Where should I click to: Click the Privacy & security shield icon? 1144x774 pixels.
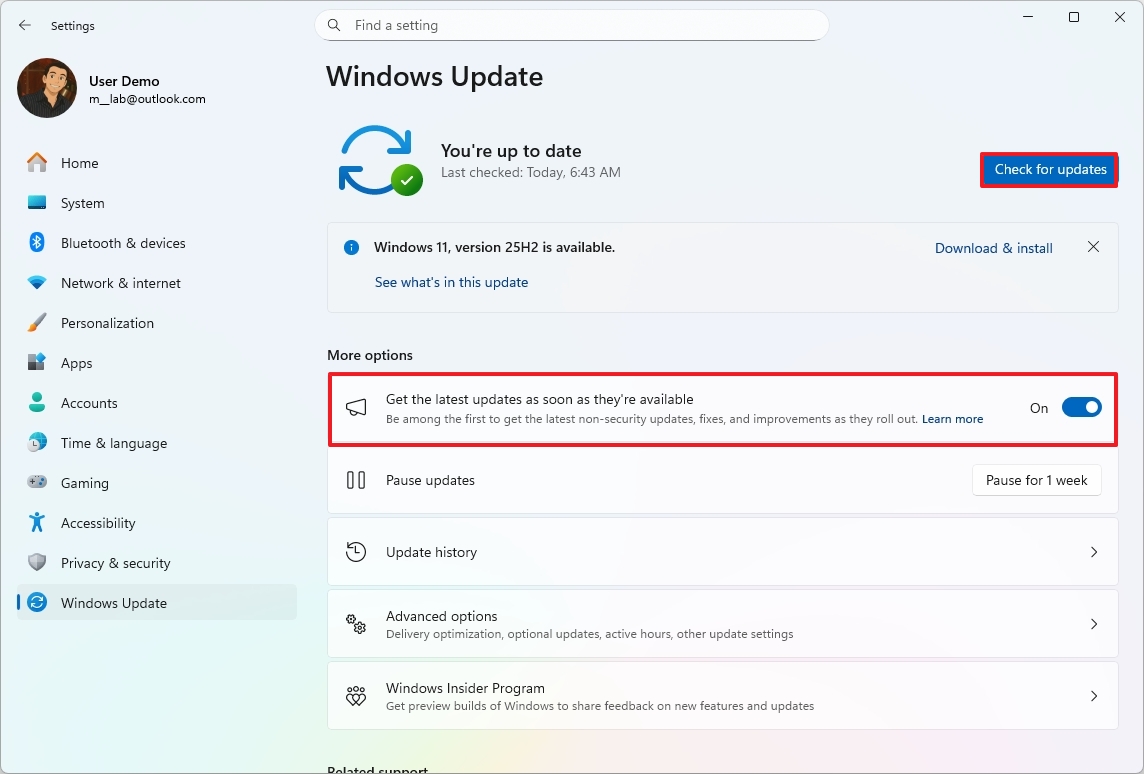tap(37, 562)
